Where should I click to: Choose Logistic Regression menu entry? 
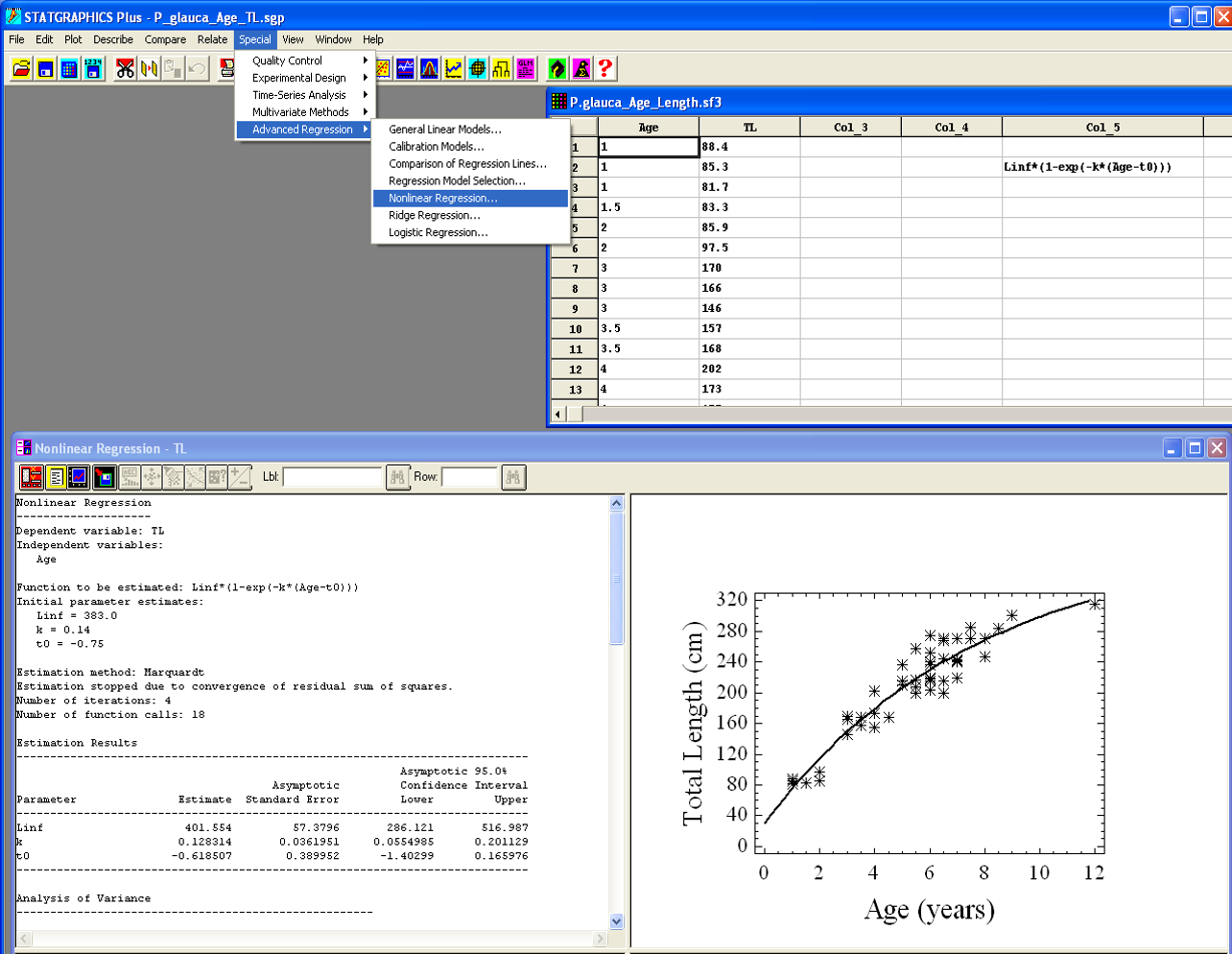(470, 232)
